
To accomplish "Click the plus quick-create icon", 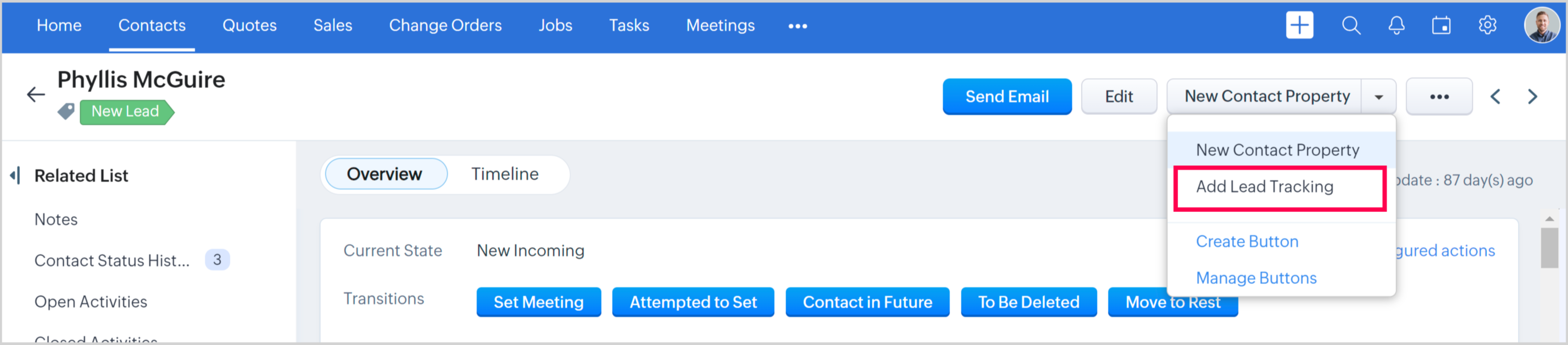I will click(1299, 26).
